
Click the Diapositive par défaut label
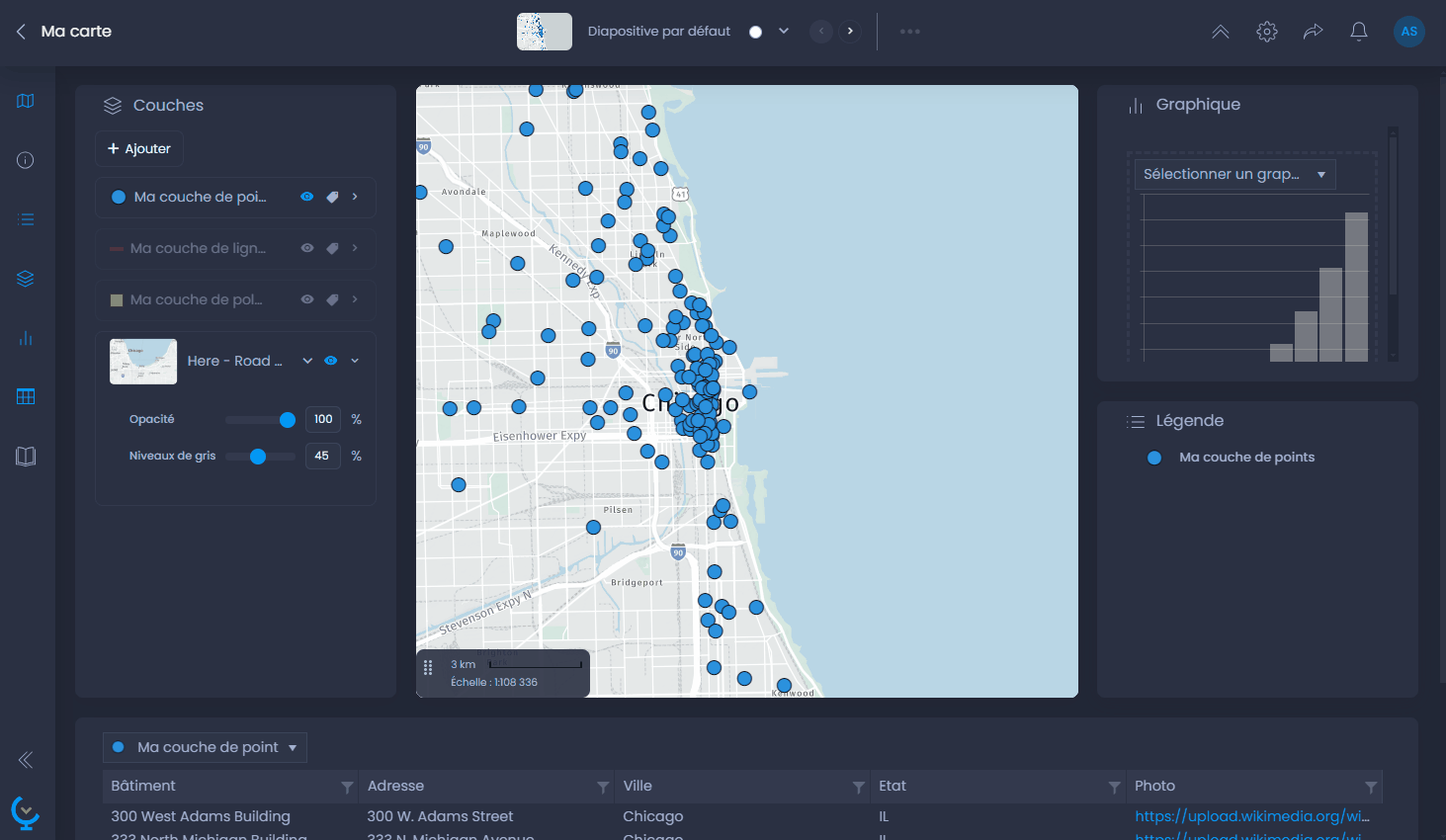[x=659, y=32]
